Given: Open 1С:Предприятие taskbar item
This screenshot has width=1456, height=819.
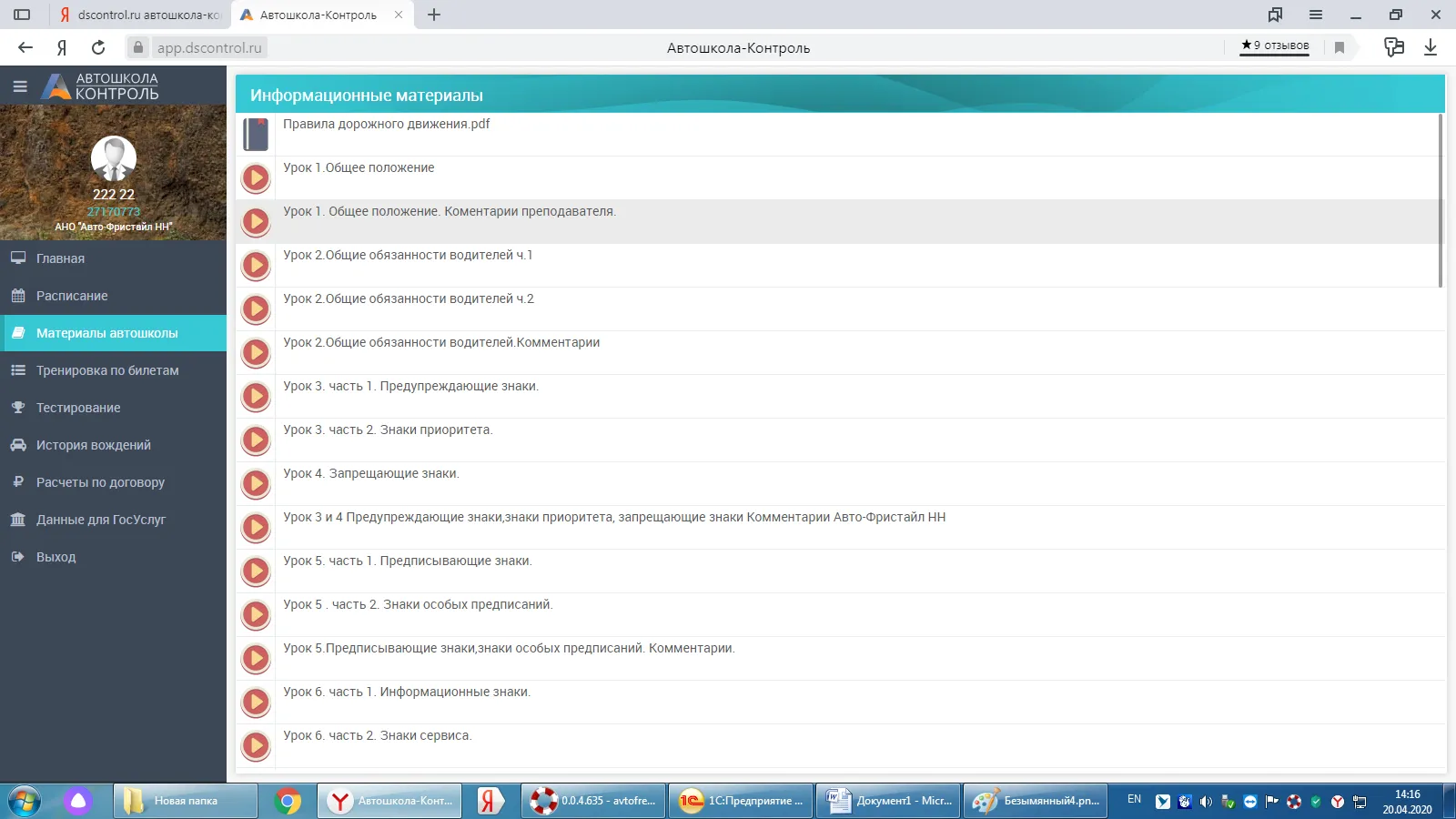Looking at the screenshot, I should click(741, 801).
